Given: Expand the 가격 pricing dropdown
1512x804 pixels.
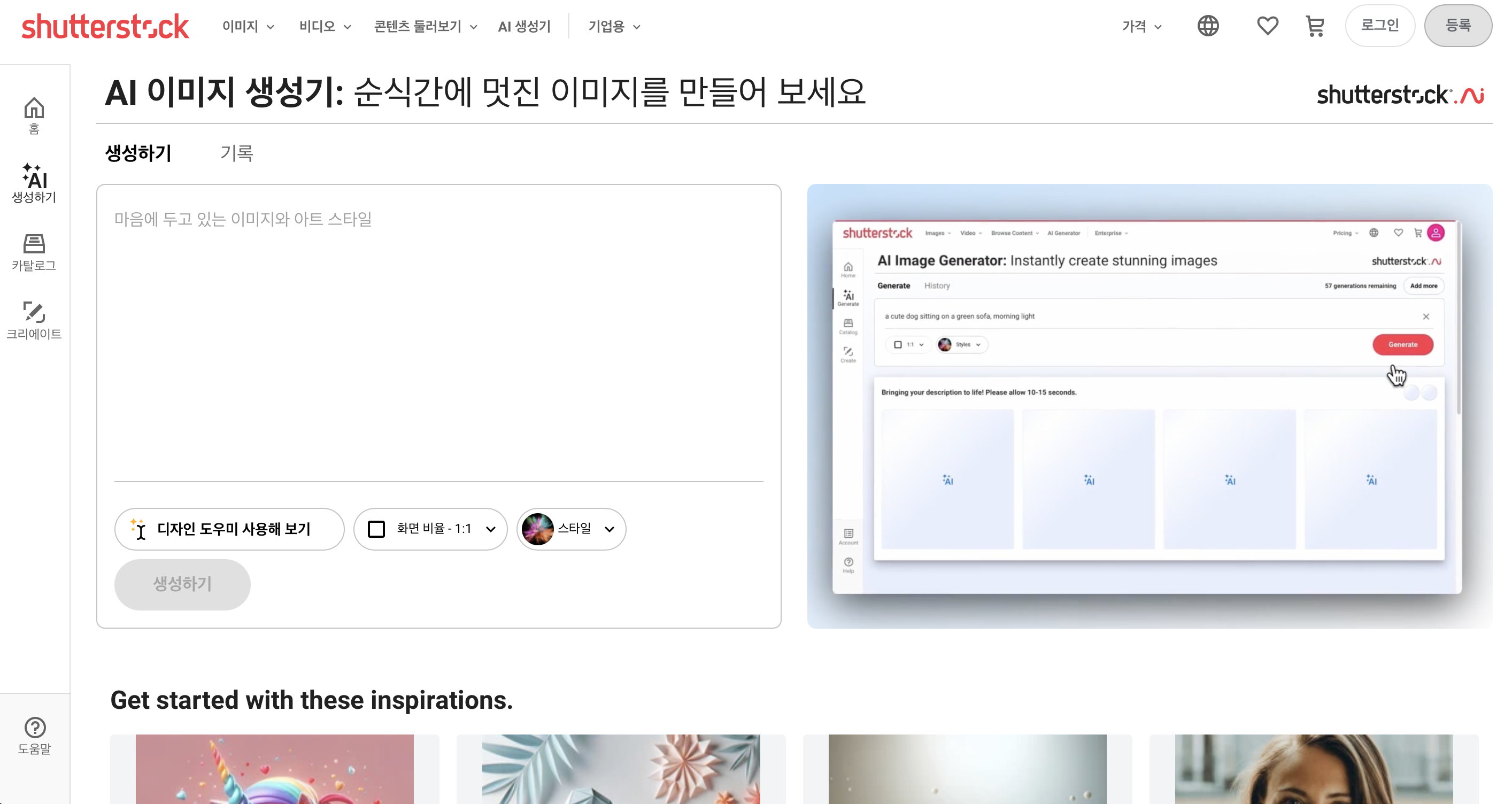Looking at the screenshot, I should (1140, 26).
